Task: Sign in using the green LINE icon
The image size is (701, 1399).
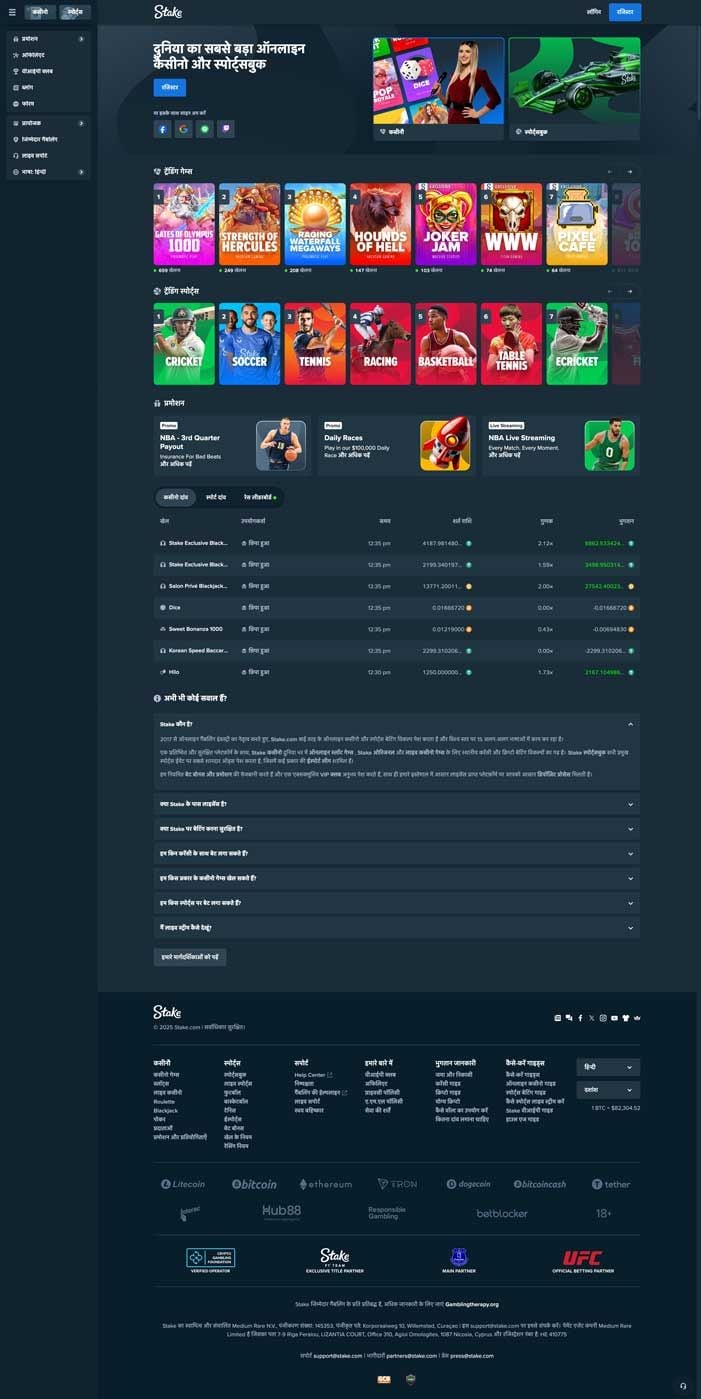Action: 205,129
